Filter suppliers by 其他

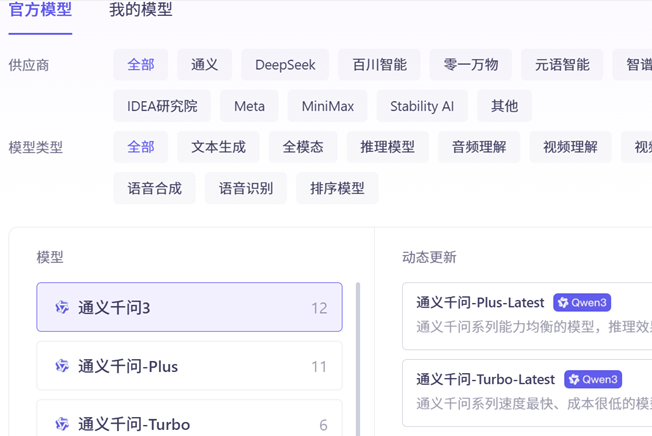point(504,106)
